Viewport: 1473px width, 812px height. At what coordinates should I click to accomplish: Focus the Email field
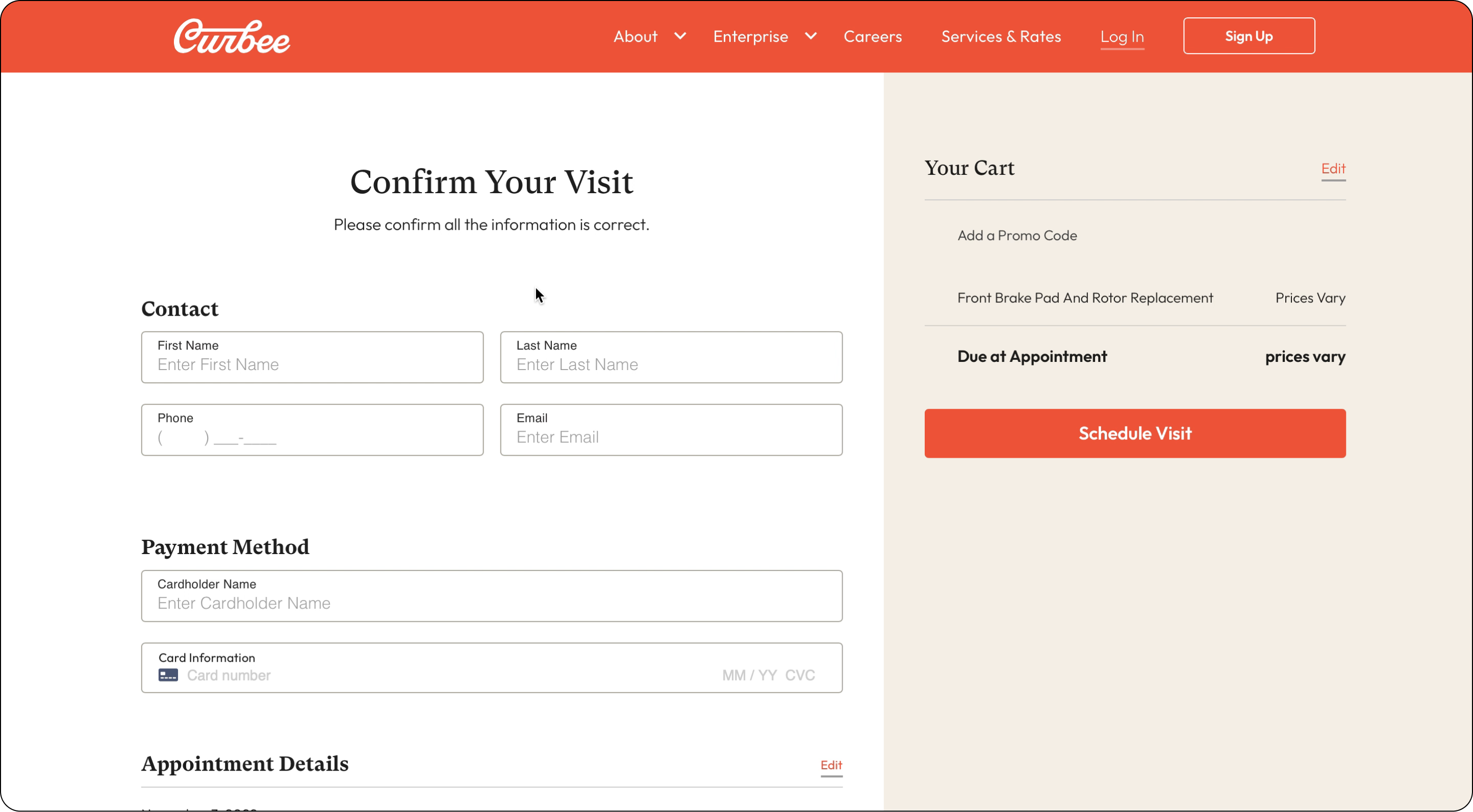click(671, 430)
